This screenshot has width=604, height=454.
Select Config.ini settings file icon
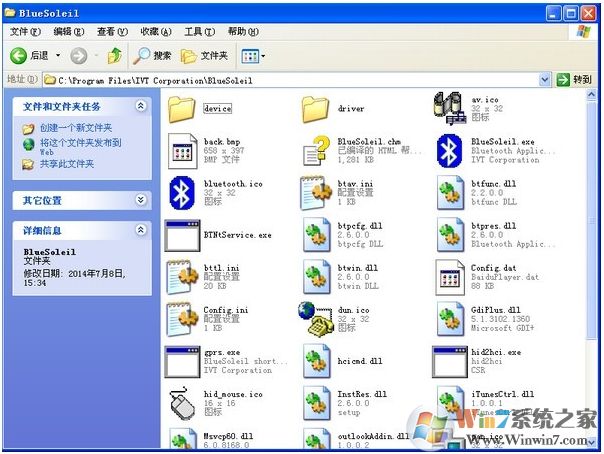pyautogui.click(x=182, y=319)
